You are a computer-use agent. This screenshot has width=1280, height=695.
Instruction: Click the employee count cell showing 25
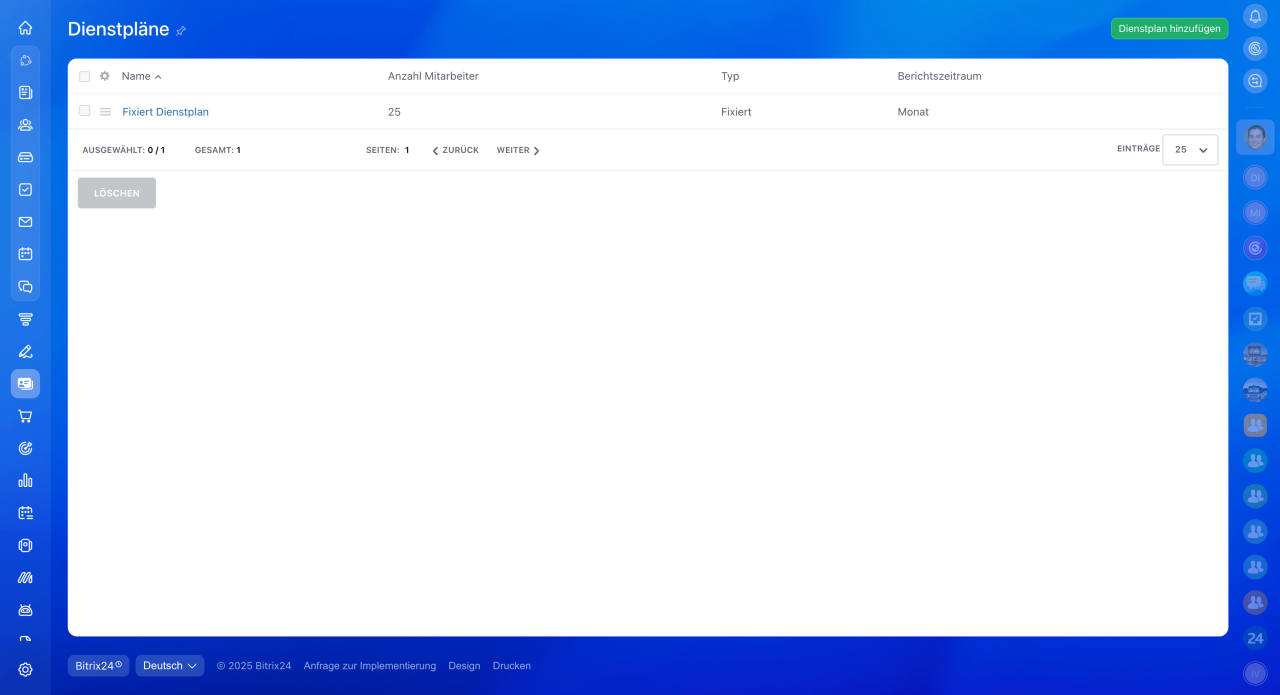point(394,112)
